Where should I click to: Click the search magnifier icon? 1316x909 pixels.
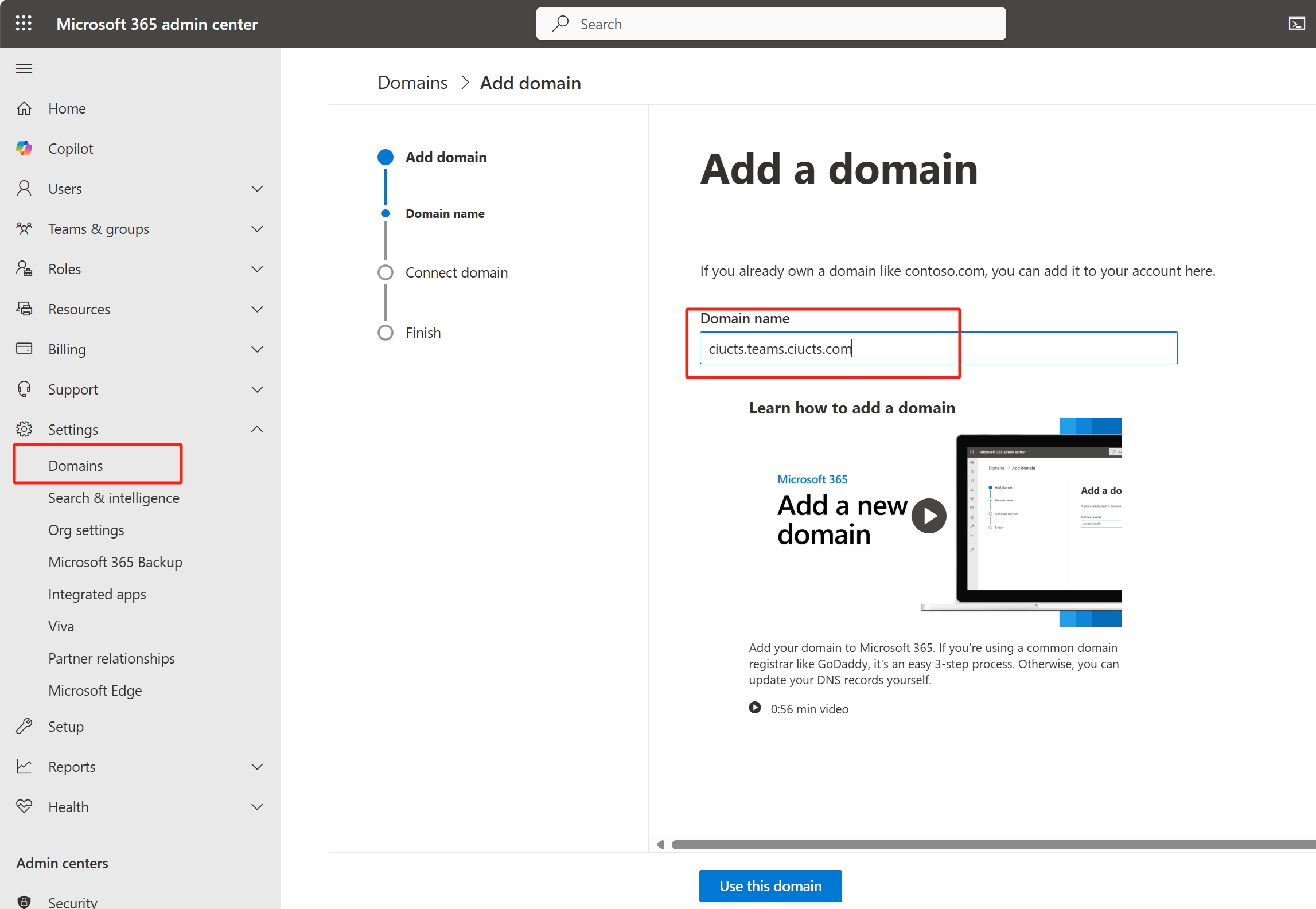click(560, 24)
